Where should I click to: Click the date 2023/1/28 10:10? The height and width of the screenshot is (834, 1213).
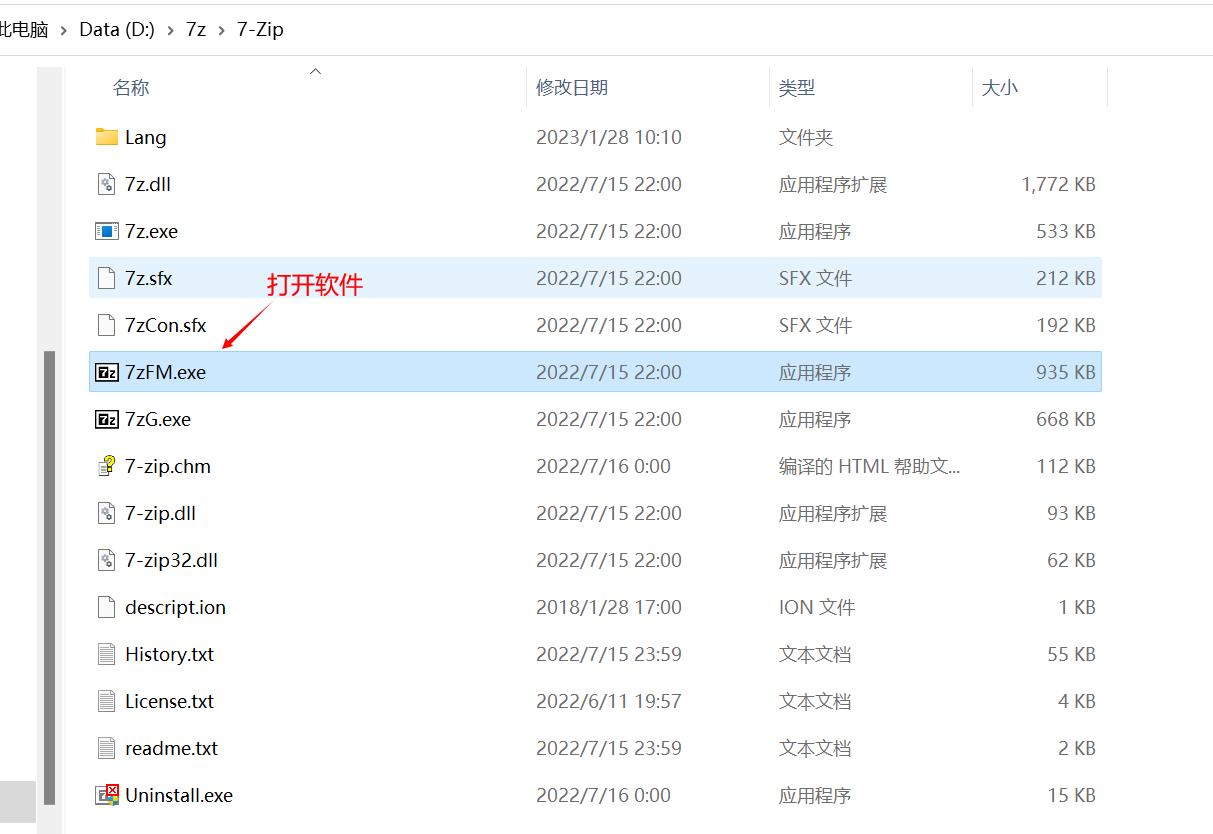[609, 137]
